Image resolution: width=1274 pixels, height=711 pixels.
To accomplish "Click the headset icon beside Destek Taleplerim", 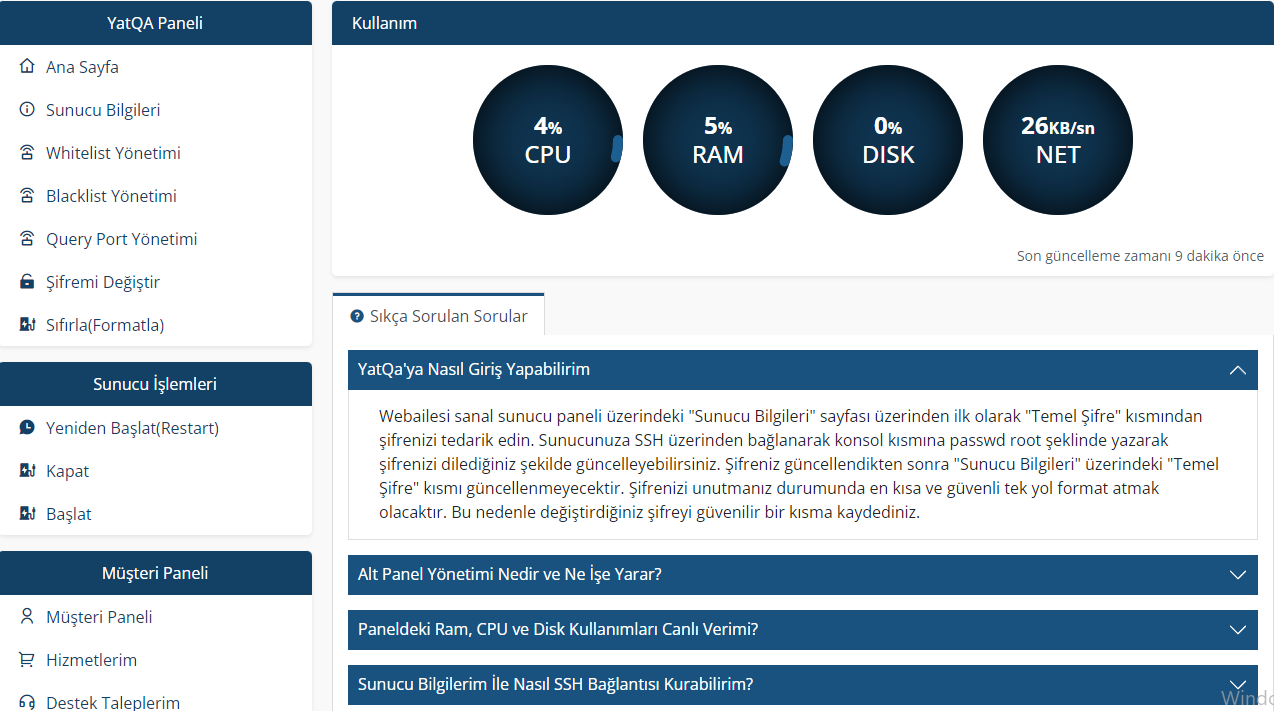I will coord(27,703).
